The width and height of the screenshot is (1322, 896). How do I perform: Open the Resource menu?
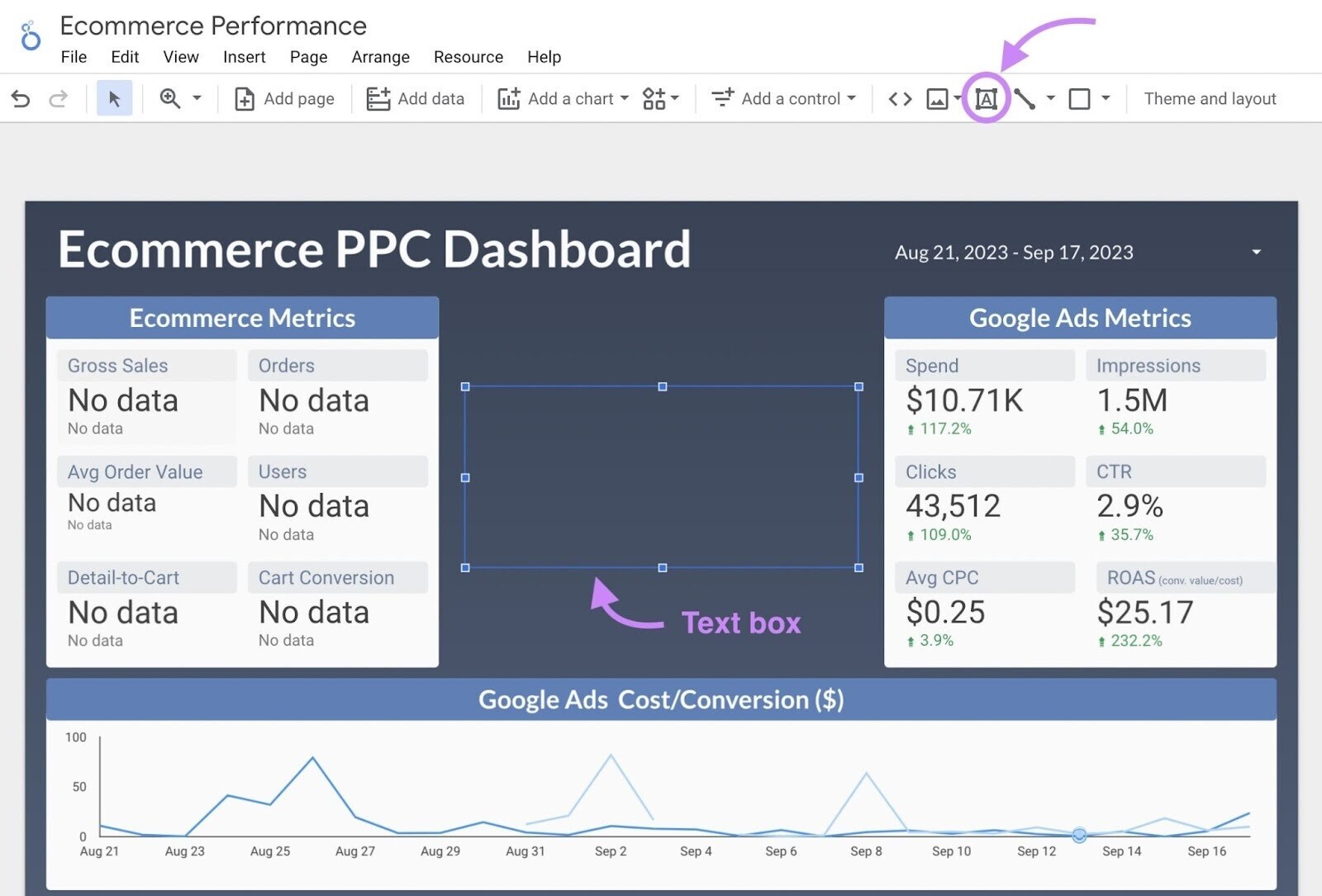pos(468,57)
